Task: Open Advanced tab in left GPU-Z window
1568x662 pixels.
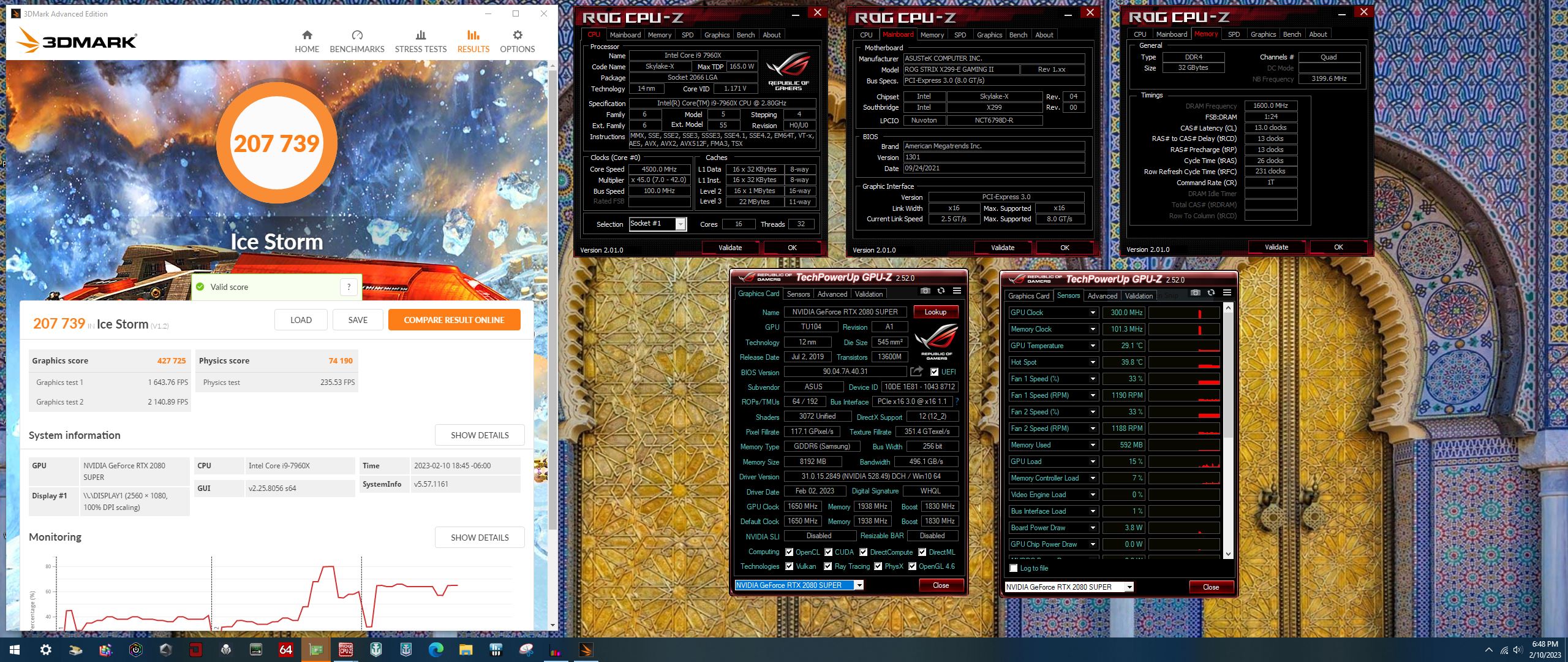Action: 832,294
